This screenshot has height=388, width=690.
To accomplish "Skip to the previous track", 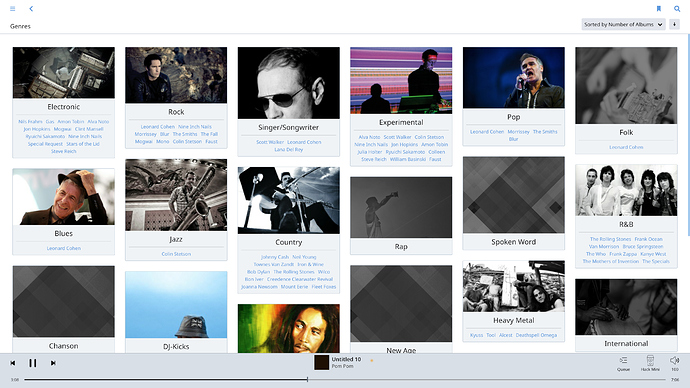I will [13, 363].
